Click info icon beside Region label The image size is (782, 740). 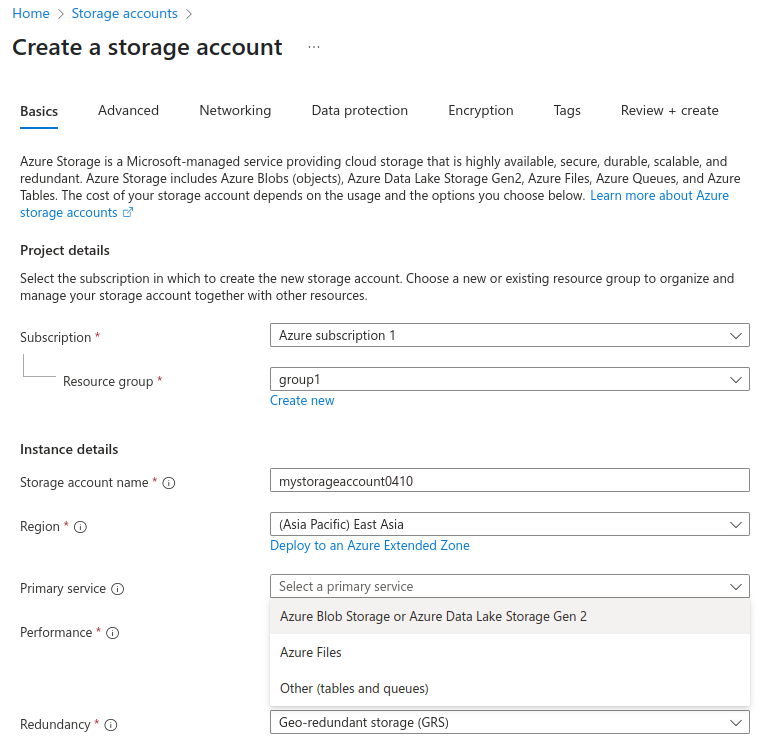(x=80, y=527)
